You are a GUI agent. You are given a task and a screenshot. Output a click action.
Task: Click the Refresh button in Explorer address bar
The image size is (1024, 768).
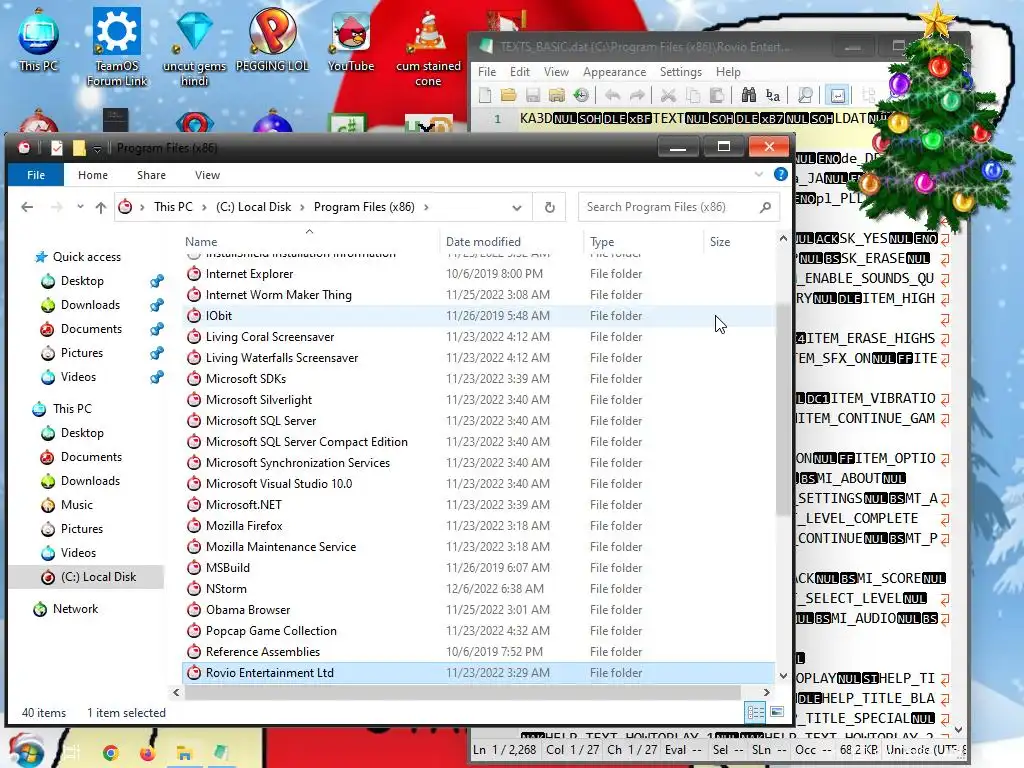coord(550,207)
